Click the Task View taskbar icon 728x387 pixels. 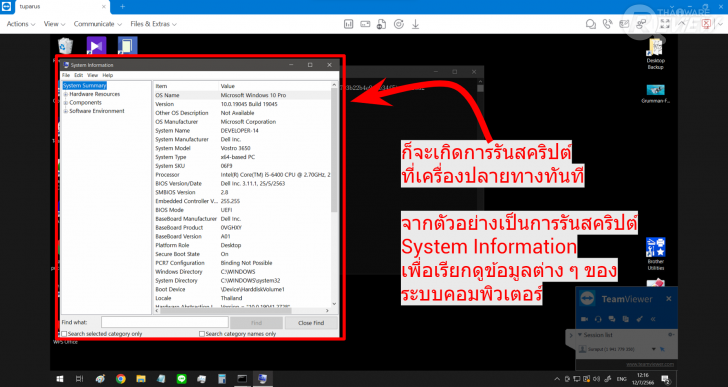coord(79,379)
